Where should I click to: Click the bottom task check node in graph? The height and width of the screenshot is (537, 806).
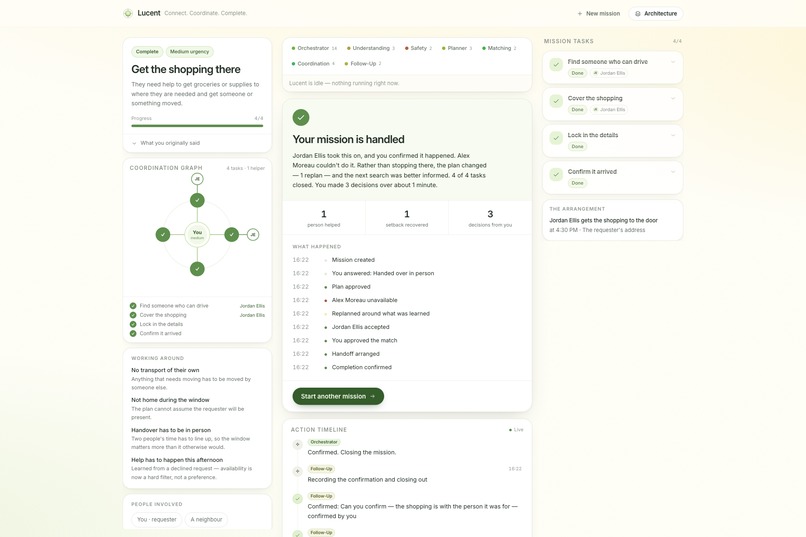[x=197, y=269]
